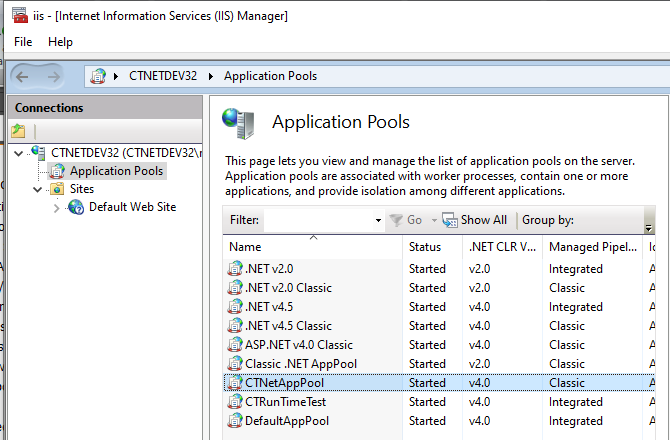
Task: Expand the Default Web Site node
Action: coord(56,208)
